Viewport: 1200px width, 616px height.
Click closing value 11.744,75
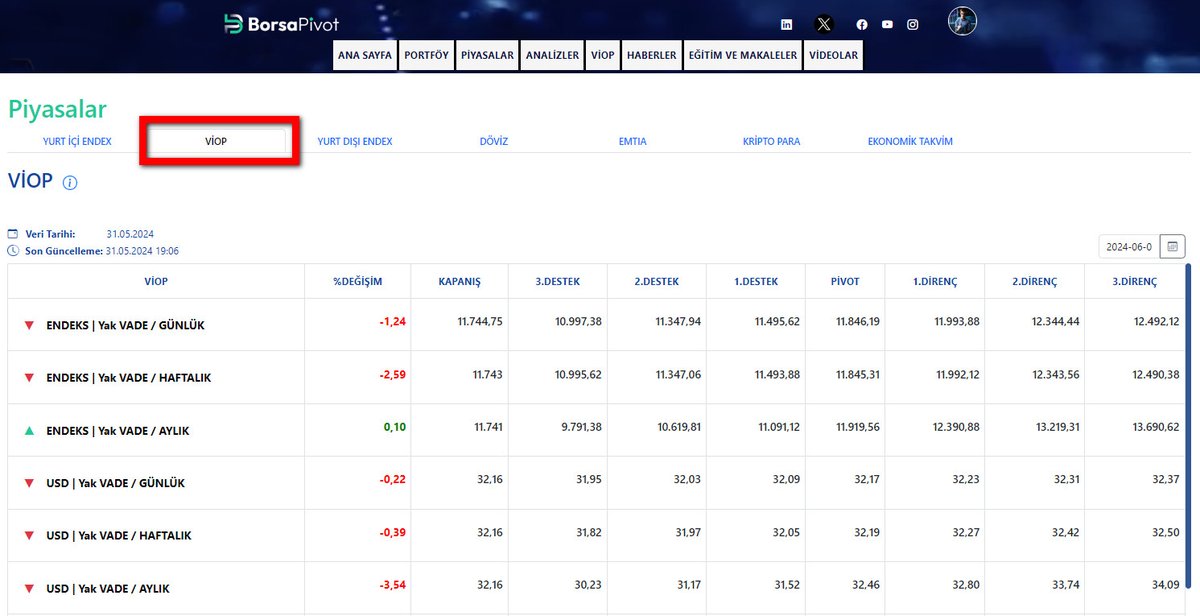pyautogui.click(x=479, y=321)
